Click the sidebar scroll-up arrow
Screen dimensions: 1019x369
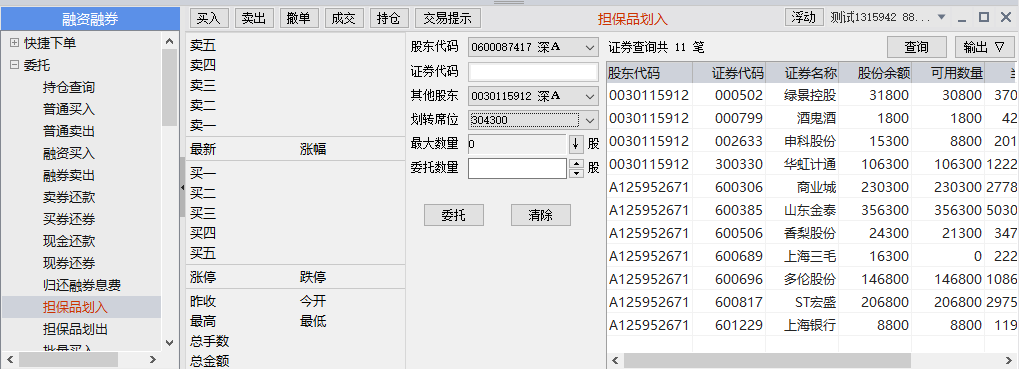170,41
